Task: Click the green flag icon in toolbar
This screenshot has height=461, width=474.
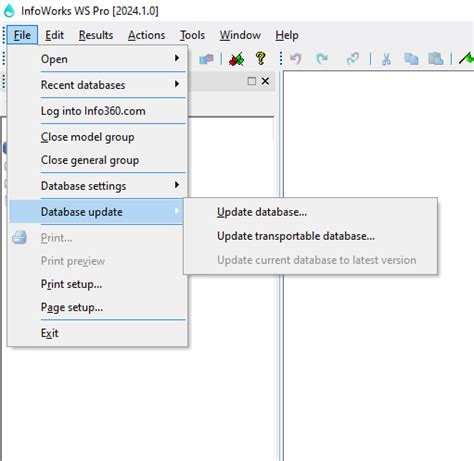Action: point(466,58)
